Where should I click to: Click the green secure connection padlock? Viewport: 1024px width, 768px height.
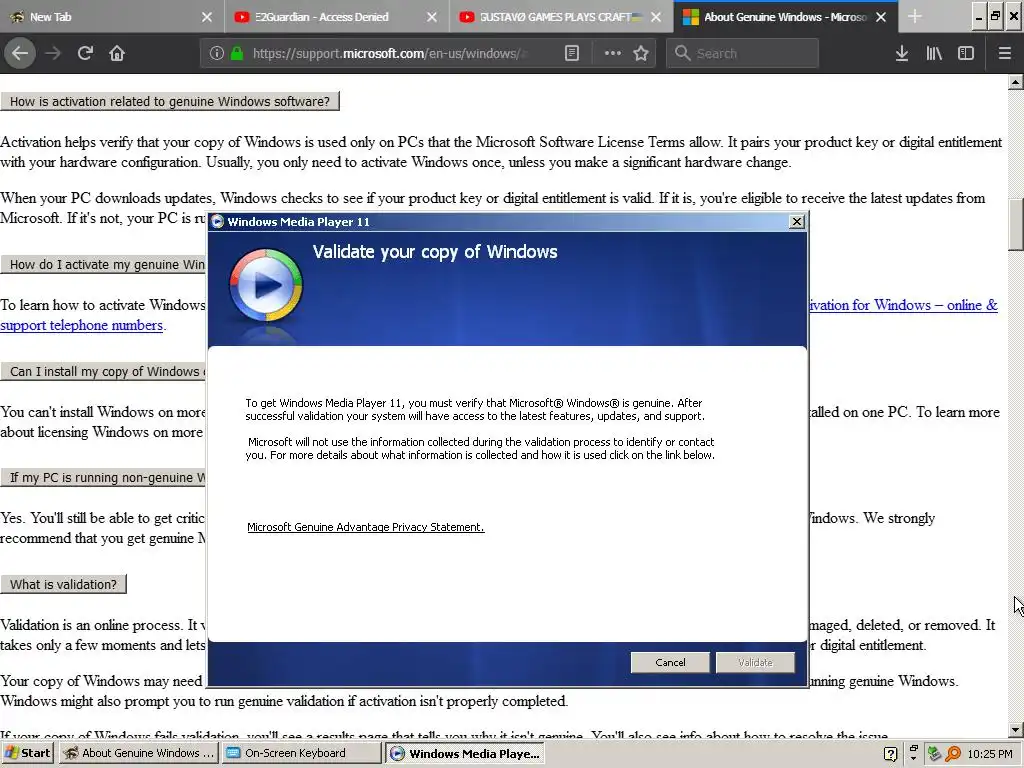pyautogui.click(x=236, y=53)
